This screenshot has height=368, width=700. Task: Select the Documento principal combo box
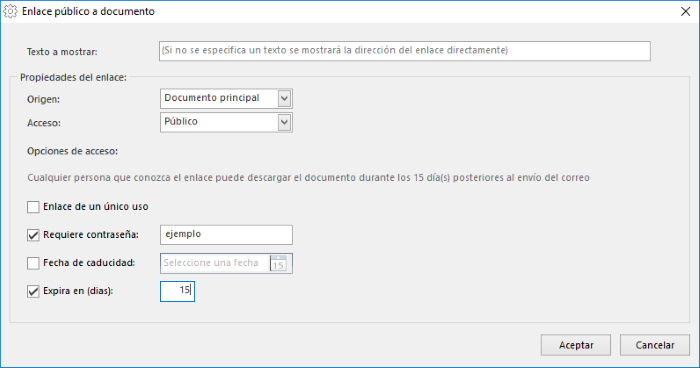coord(226,98)
